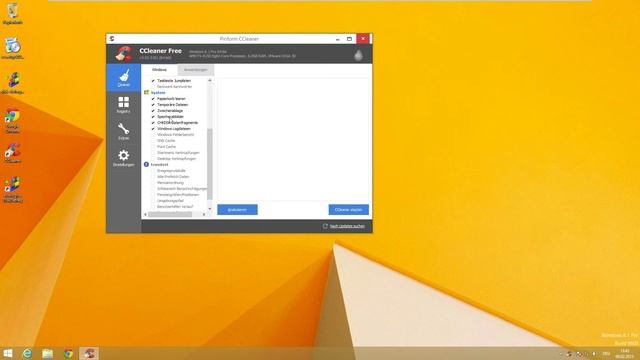Check Desktop Verknüpfungen

153,159
